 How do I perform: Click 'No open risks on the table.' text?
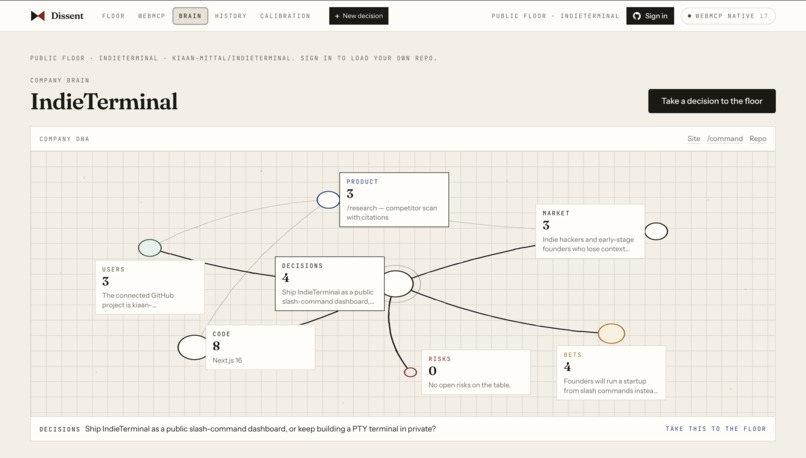coord(470,385)
